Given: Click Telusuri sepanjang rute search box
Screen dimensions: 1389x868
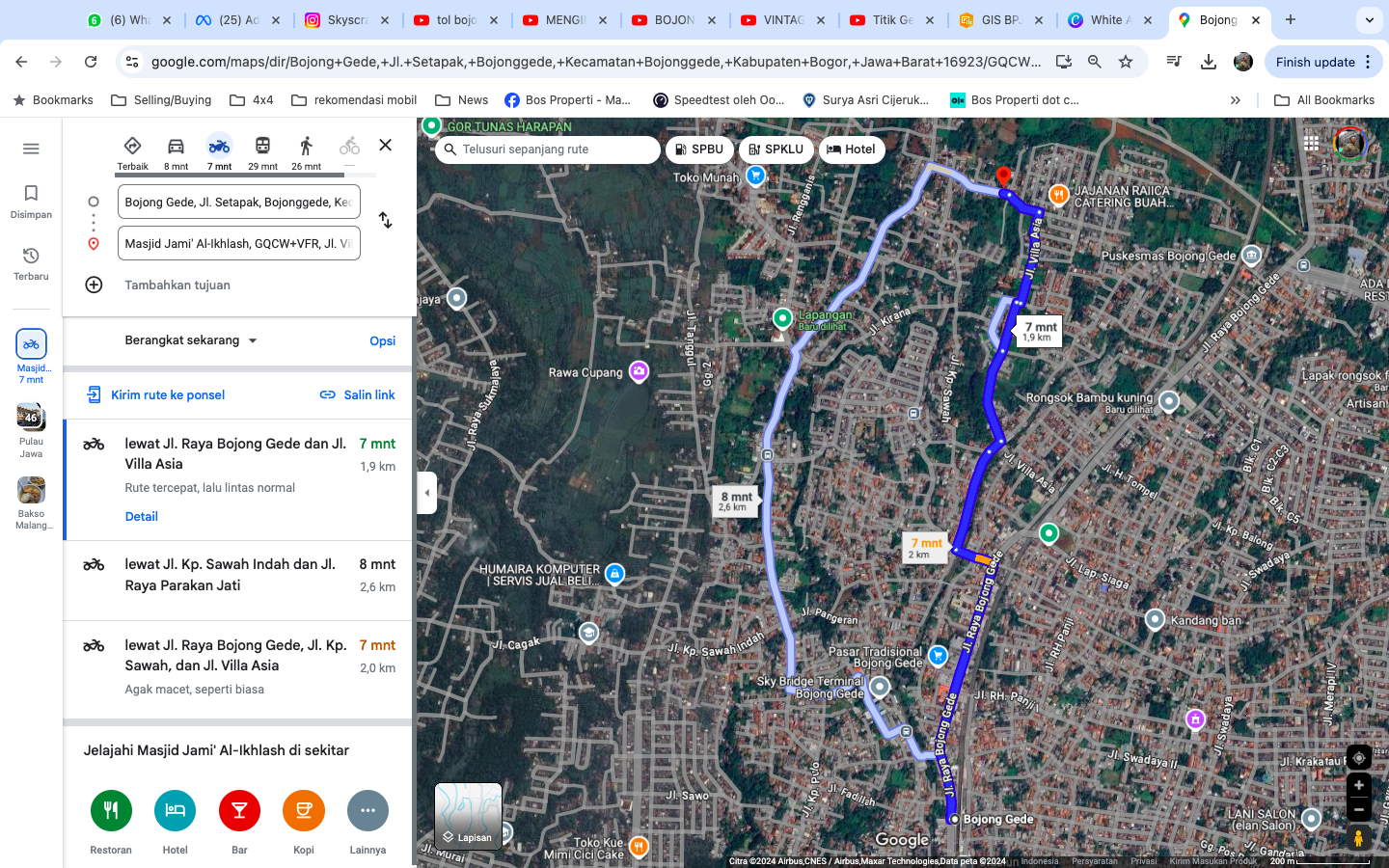Looking at the screenshot, I should point(548,149).
